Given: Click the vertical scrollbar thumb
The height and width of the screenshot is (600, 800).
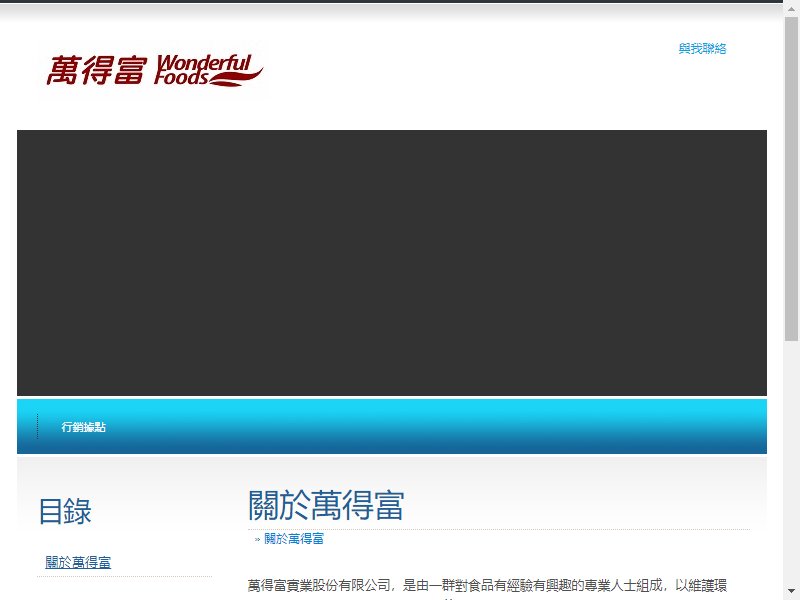Looking at the screenshot, I should pos(791,179).
